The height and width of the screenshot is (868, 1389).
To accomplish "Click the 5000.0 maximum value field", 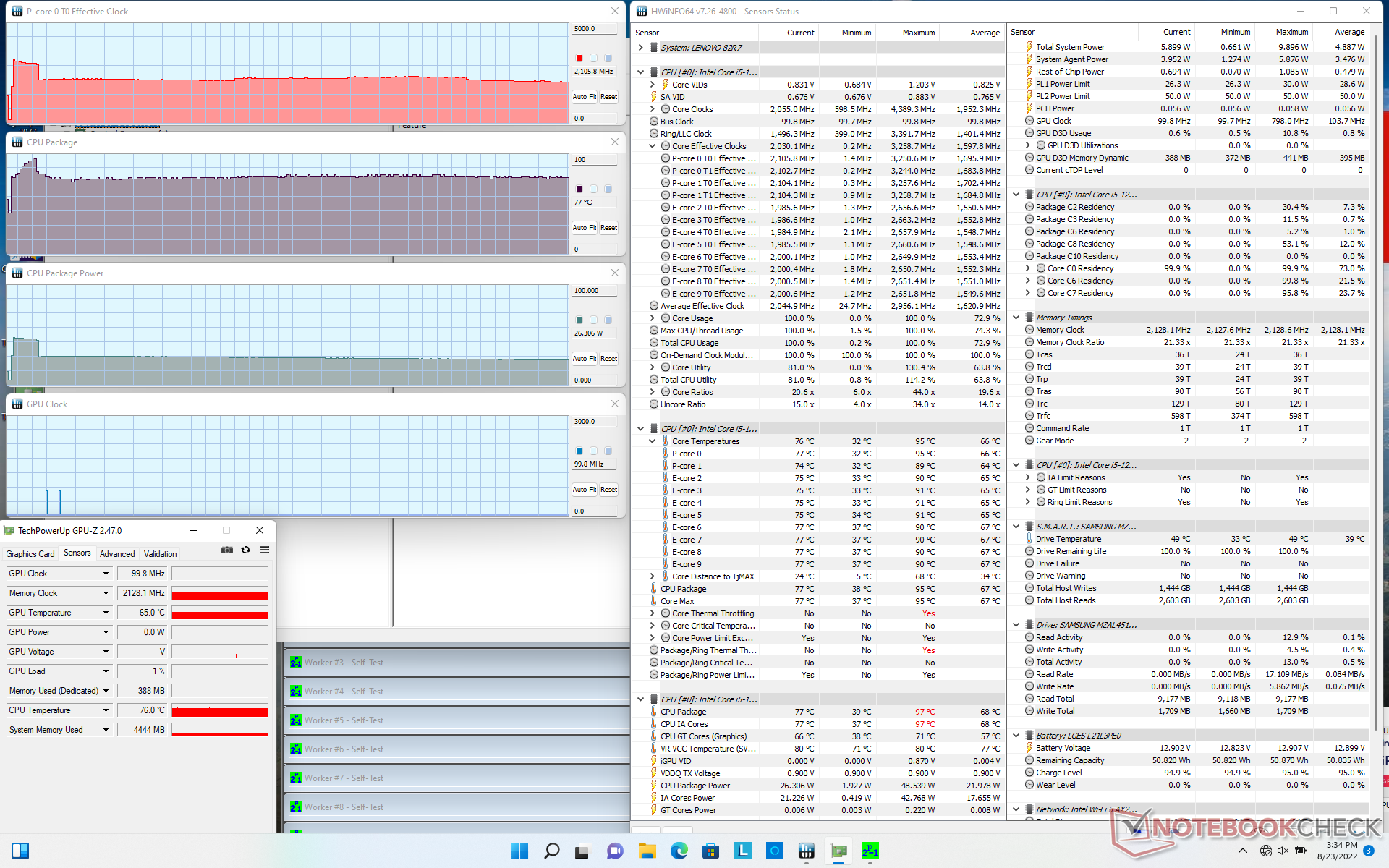I will [x=594, y=29].
